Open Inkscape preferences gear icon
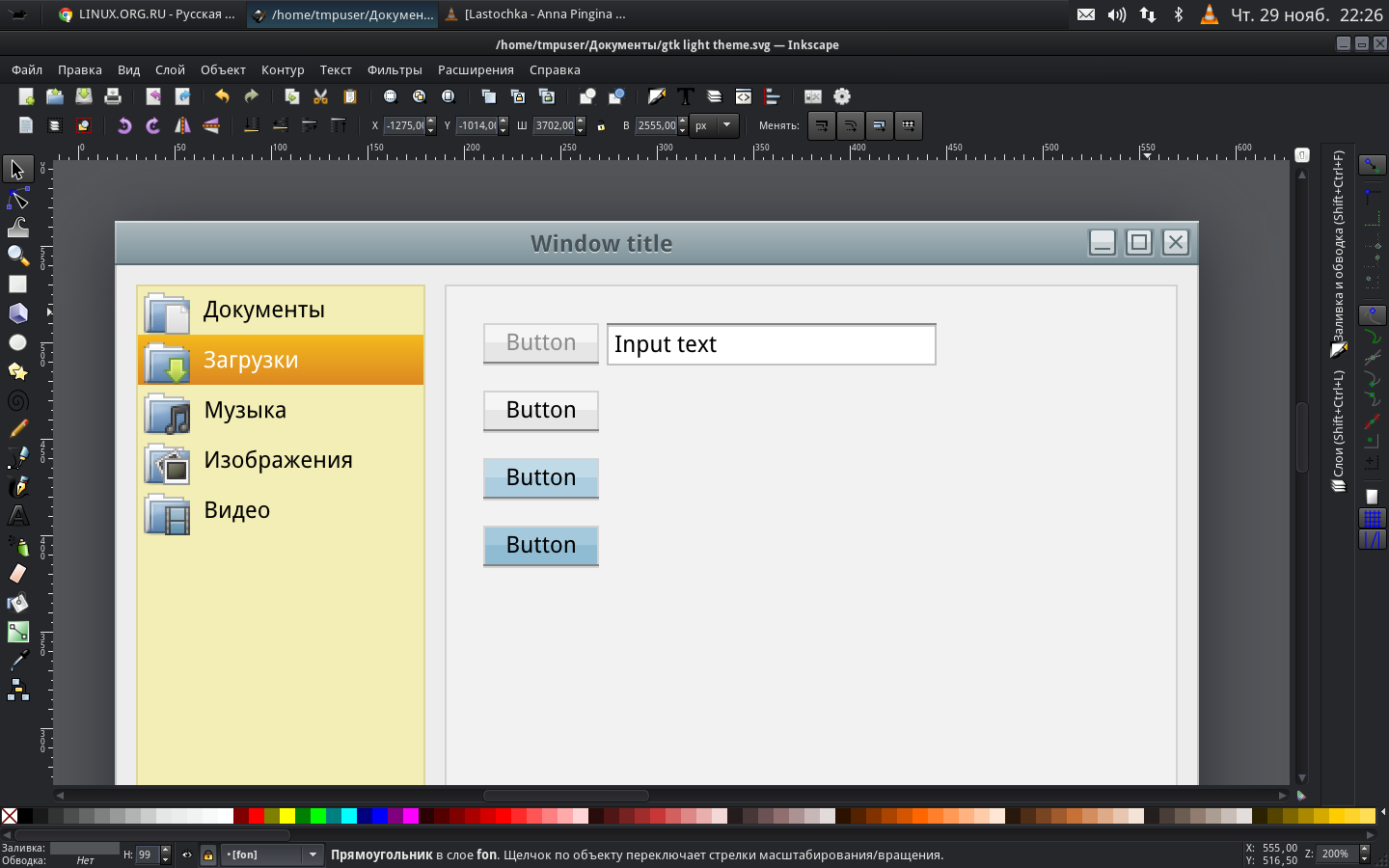1389x868 pixels. pyautogui.click(x=842, y=96)
